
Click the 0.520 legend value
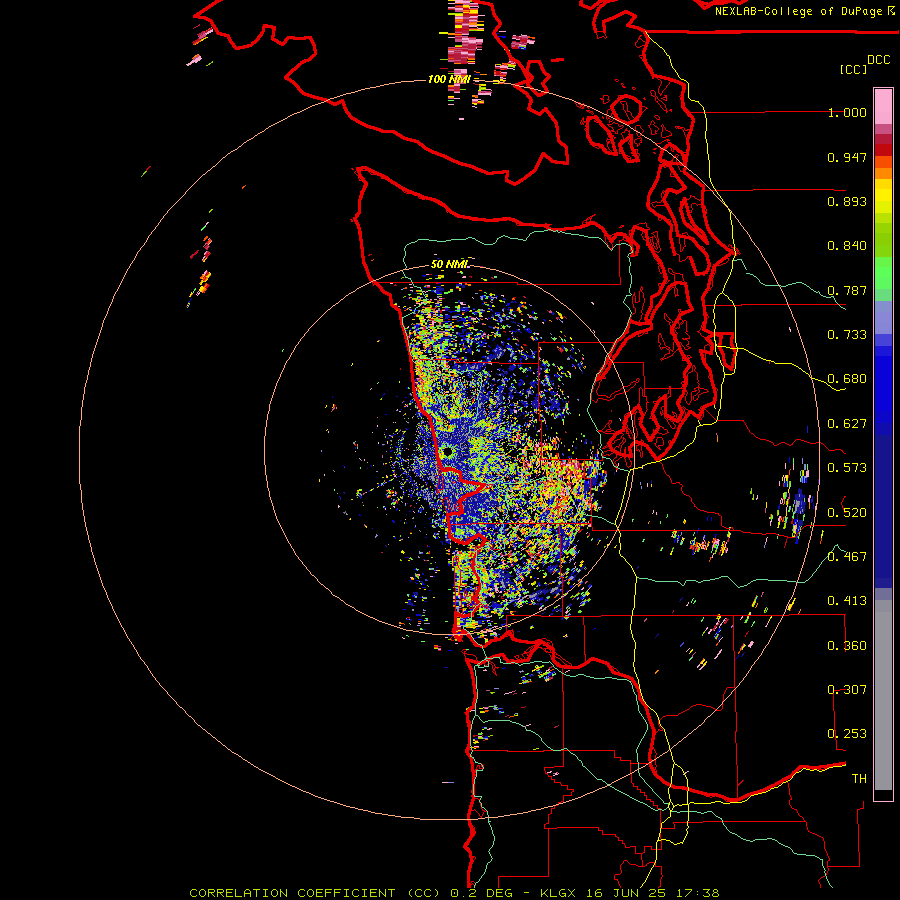pos(847,512)
